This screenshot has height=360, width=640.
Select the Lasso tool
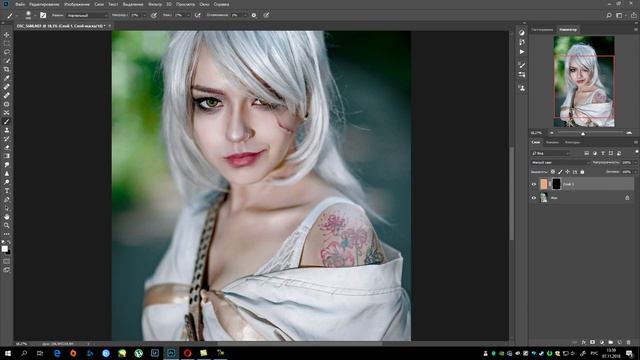[x=7, y=52]
